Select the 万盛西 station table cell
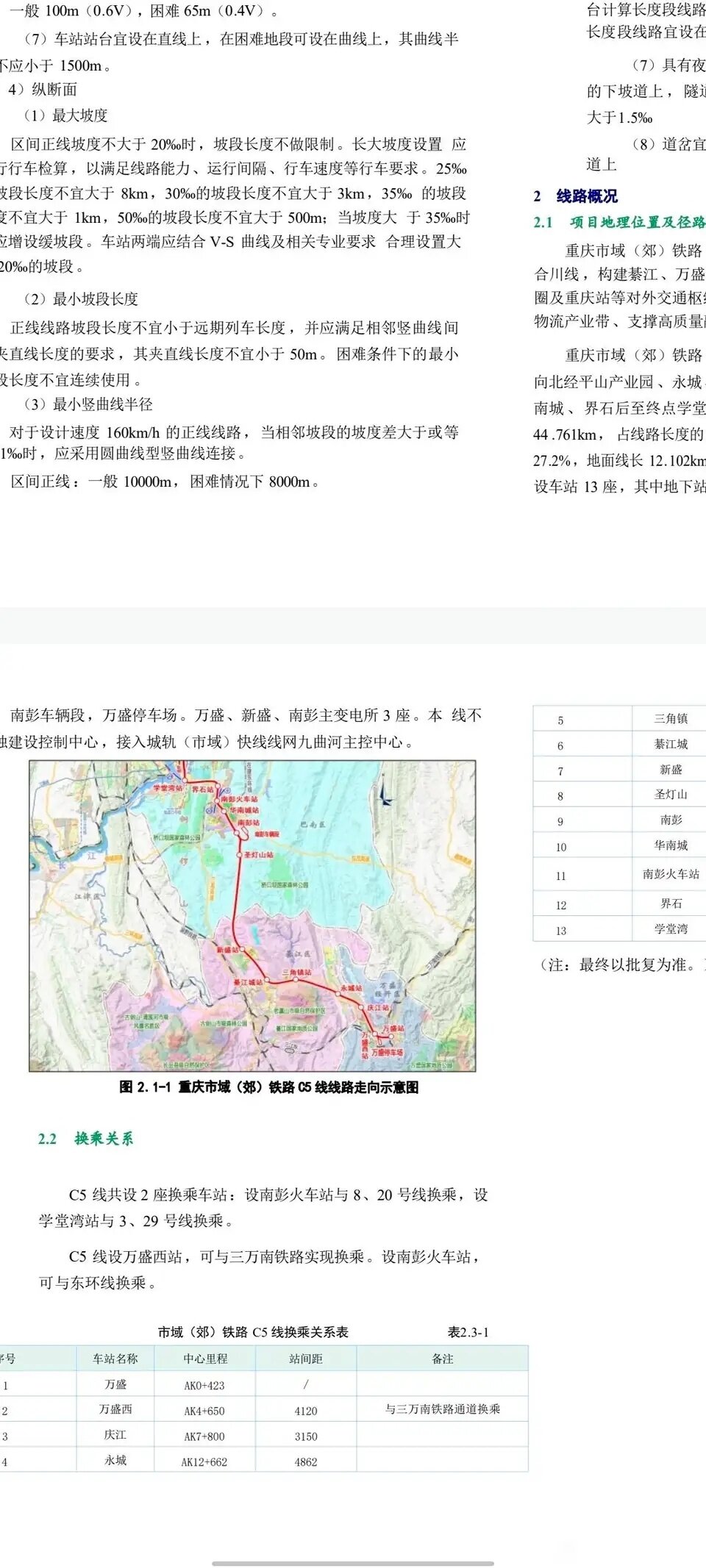This screenshot has width=706, height=1568. 115,1409
